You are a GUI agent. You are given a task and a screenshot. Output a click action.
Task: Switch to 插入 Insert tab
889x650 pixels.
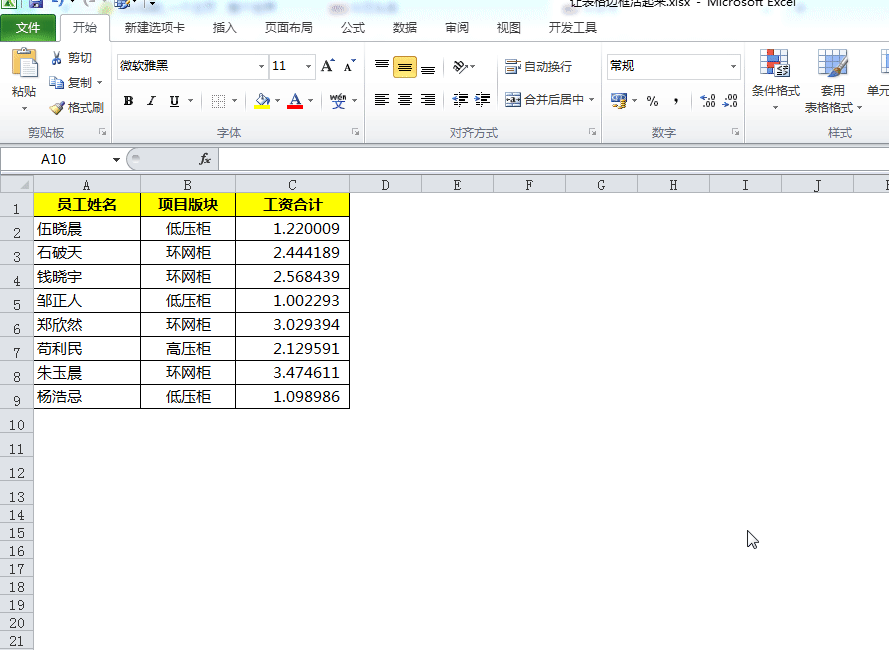click(224, 28)
